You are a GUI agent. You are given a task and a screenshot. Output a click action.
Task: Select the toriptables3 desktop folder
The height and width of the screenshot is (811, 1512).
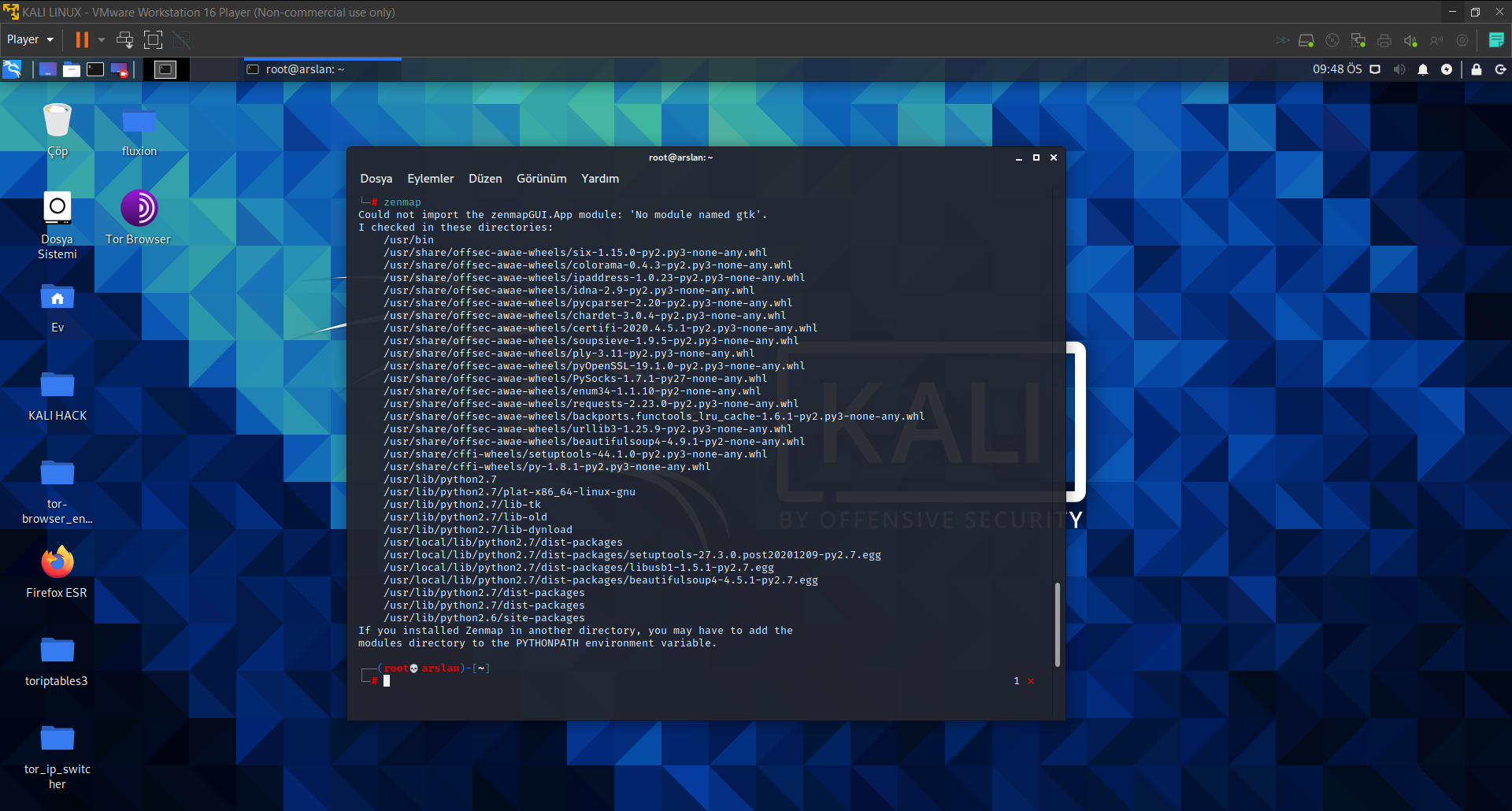click(57, 661)
